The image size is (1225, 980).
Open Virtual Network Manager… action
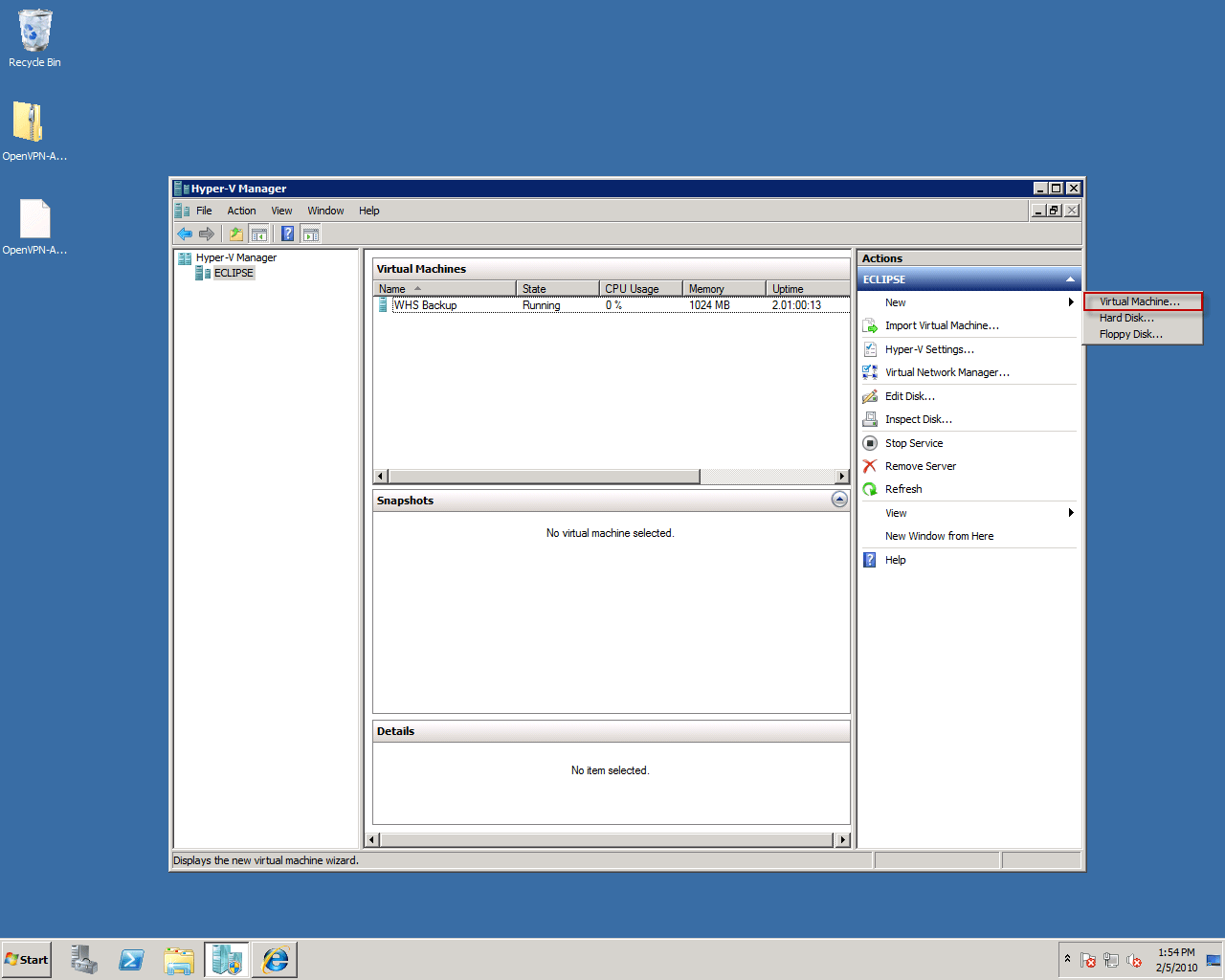click(947, 372)
